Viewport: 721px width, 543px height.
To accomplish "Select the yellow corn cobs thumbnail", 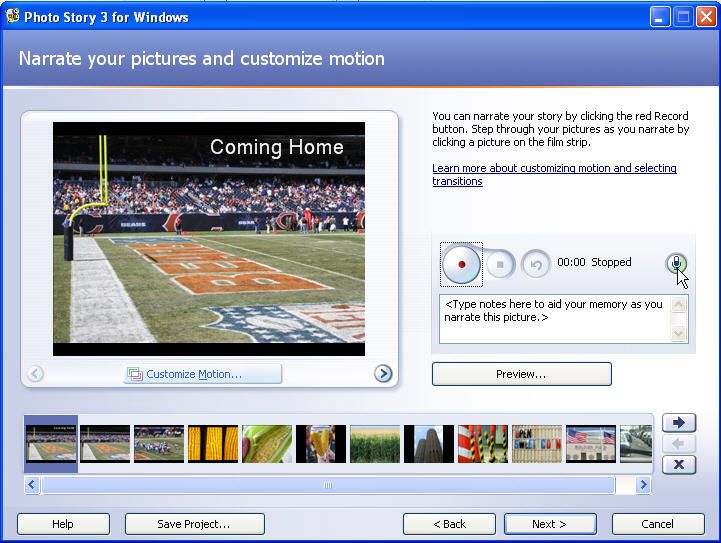I will point(213,444).
